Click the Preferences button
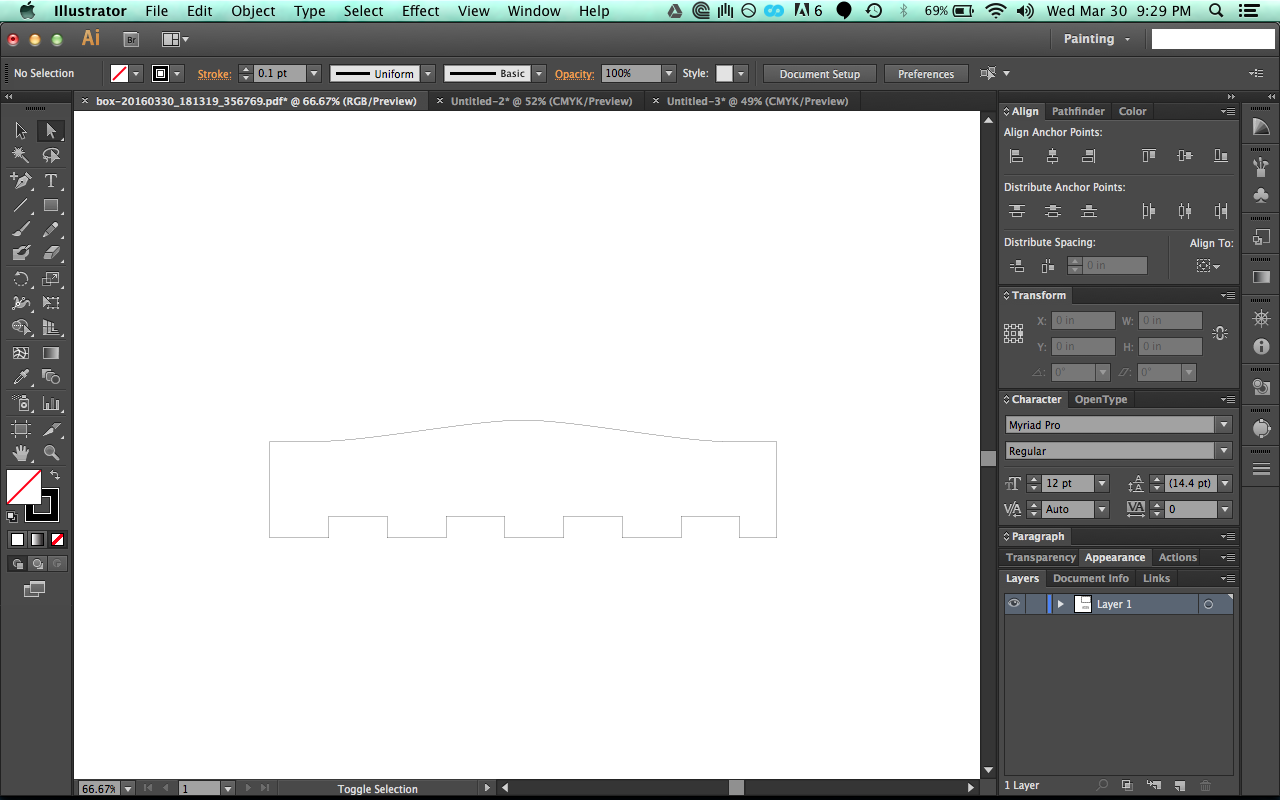1280x800 pixels. (x=925, y=73)
